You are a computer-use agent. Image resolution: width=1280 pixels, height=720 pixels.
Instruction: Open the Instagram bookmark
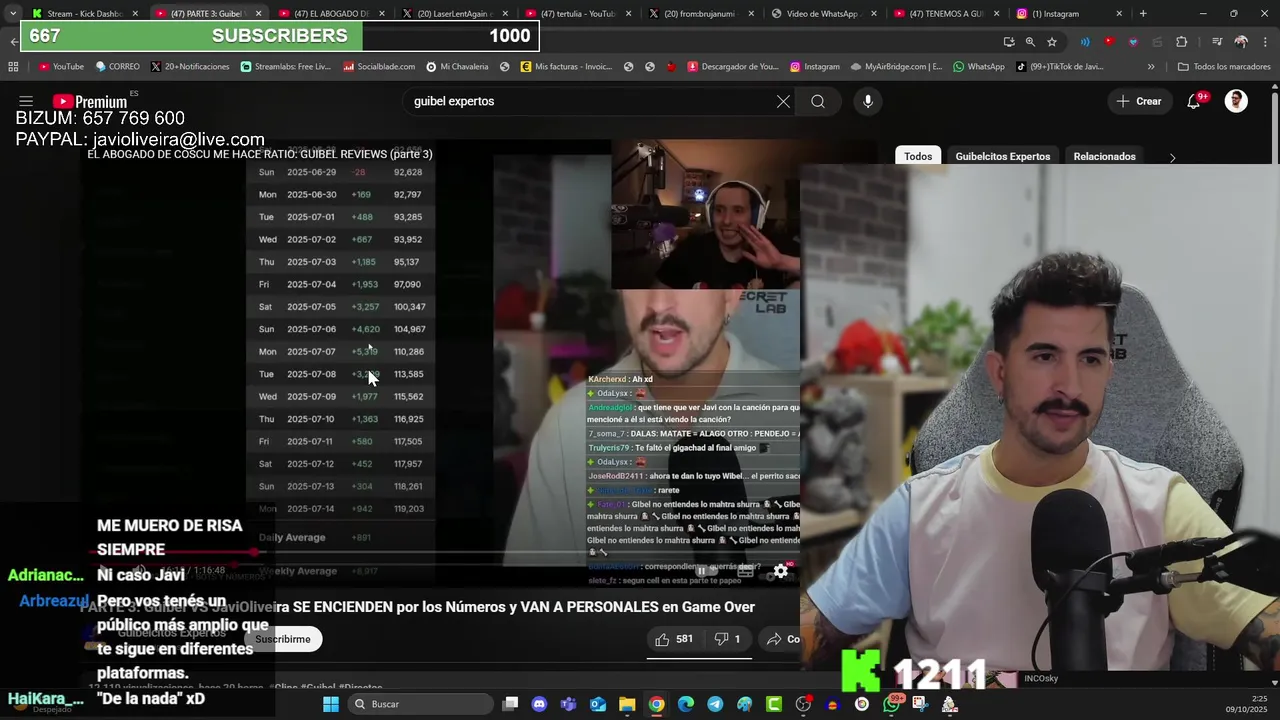coord(814,67)
